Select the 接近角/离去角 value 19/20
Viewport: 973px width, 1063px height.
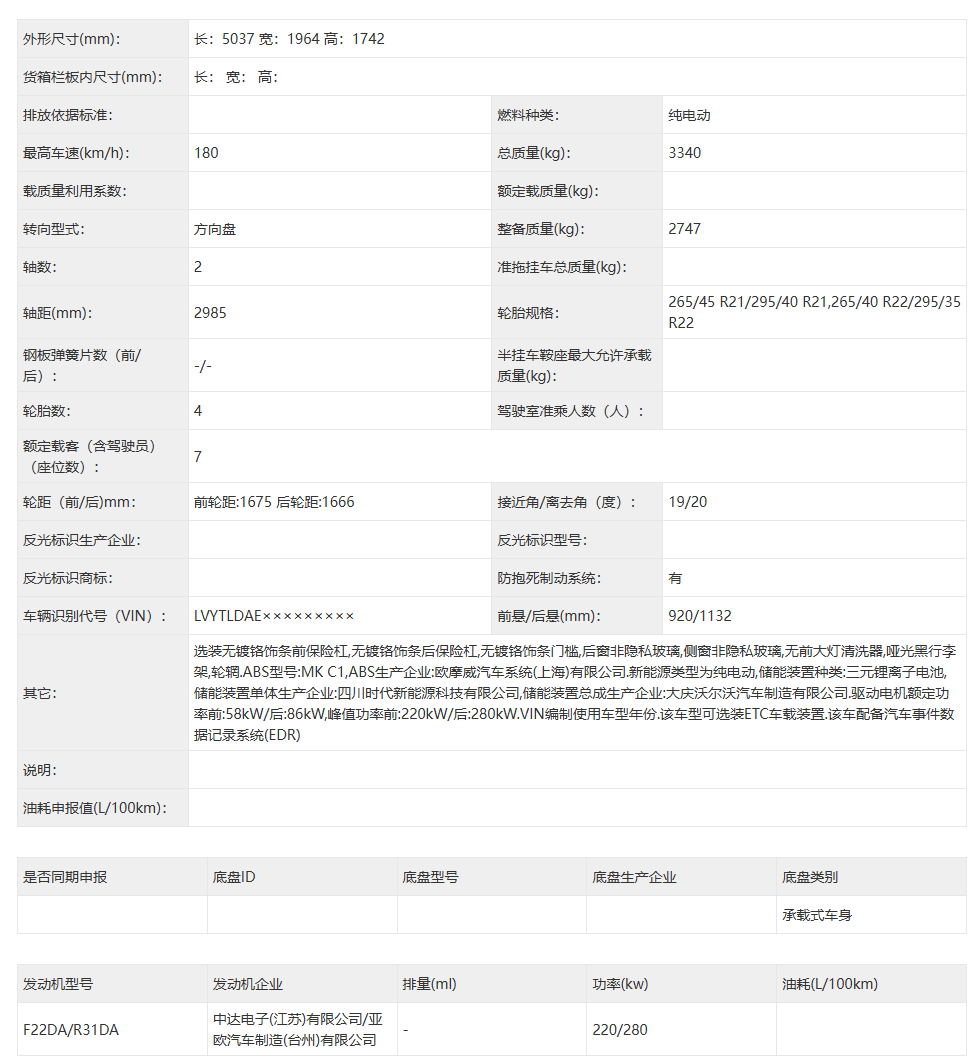pyautogui.click(x=688, y=502)
